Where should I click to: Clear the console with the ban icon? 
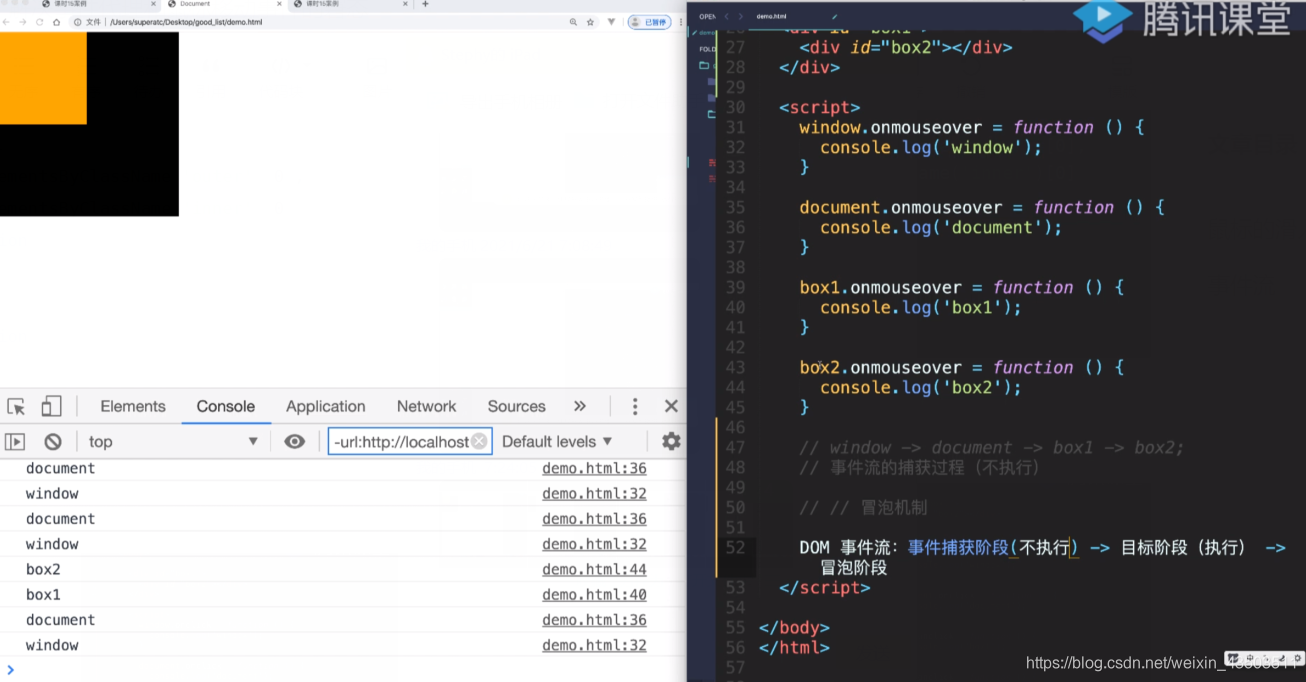click(x=53, y=441)
